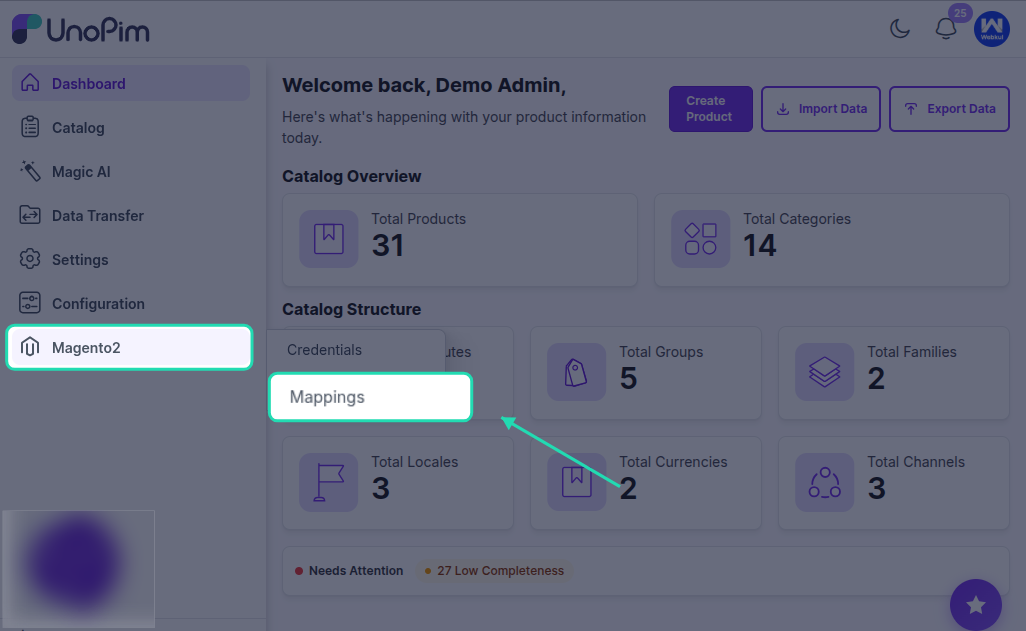Click the 27 Low Completeness badge
This screenshot has height=631, width=1026.
[493, 571]
